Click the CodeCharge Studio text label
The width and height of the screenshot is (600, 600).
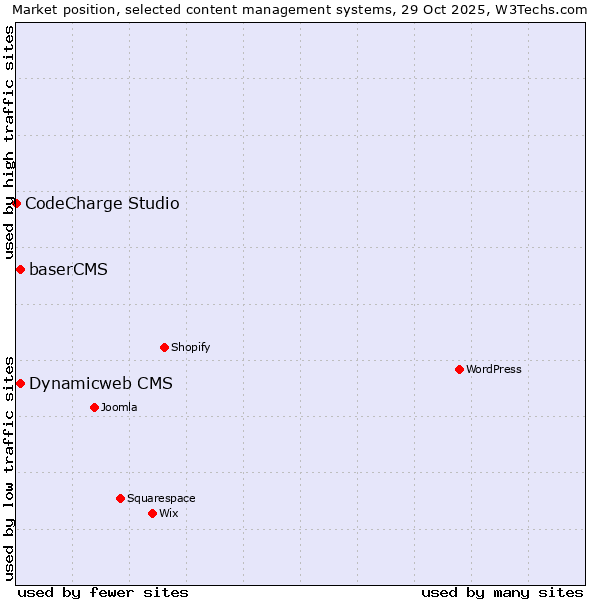click(x=102, y=204)
